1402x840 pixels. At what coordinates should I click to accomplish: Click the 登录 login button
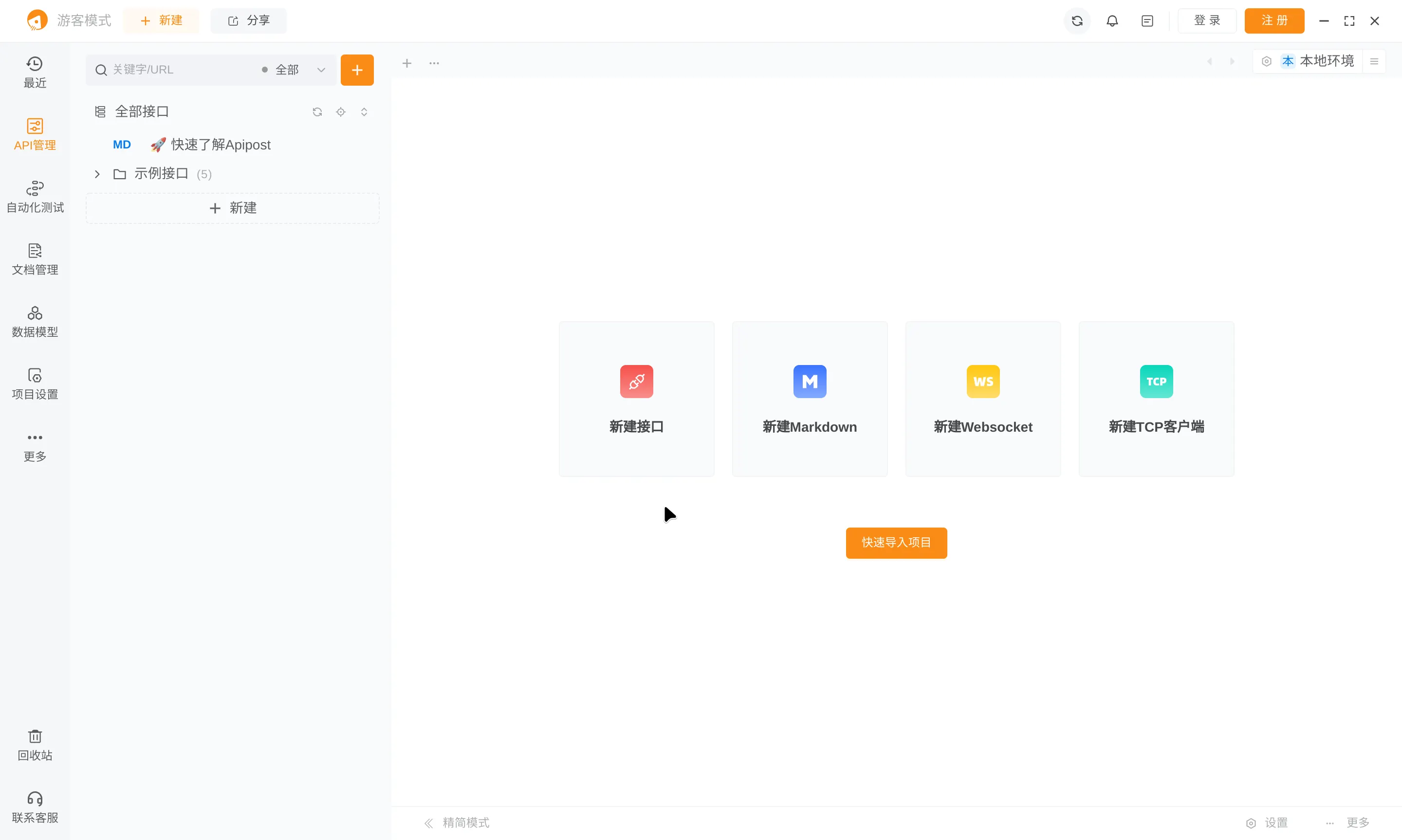(1207, 21)
